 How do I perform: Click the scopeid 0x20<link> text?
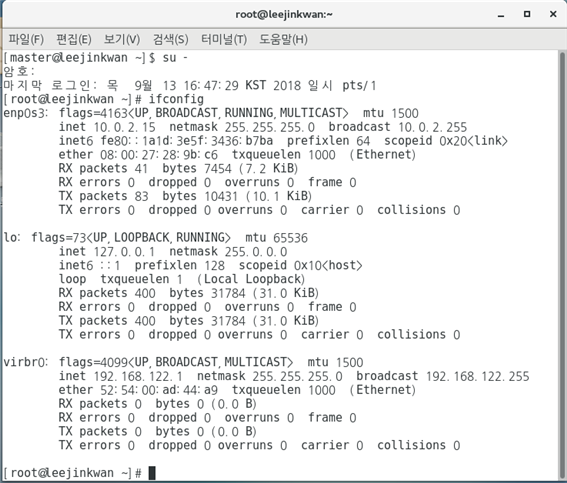click(446, 141)
